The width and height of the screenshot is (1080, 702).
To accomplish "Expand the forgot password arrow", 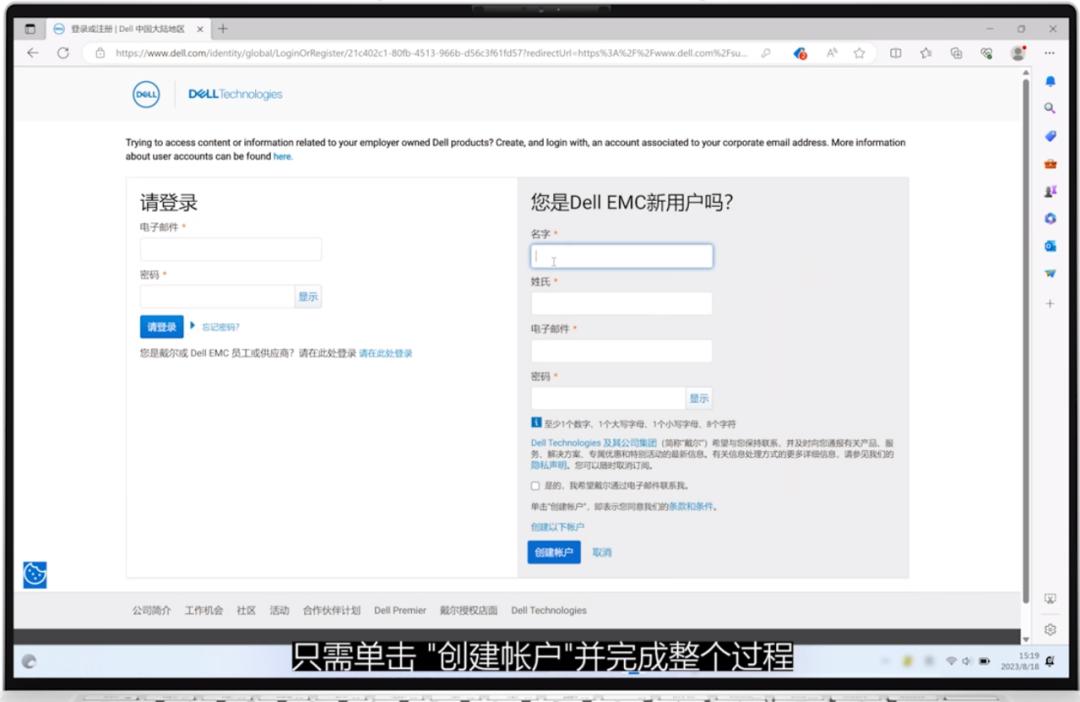I will click(192, 325).
